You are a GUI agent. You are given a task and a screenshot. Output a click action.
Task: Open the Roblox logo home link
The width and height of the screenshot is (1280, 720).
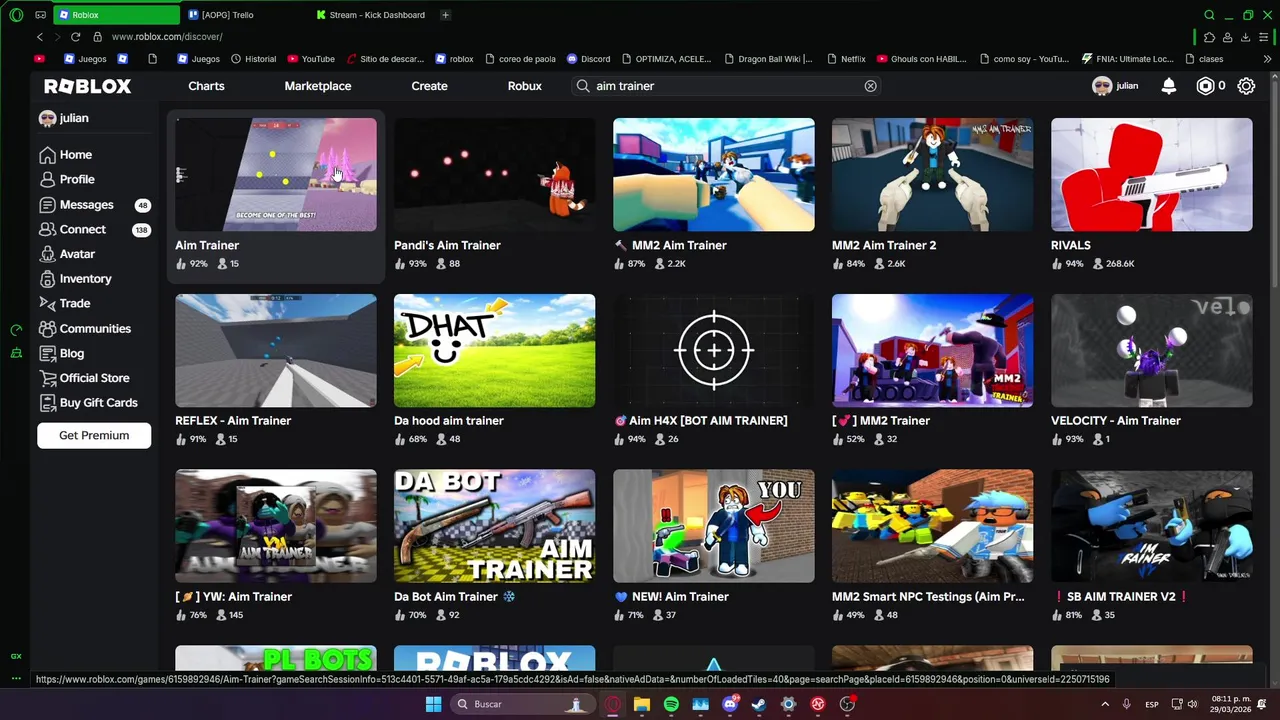(88, 86)
